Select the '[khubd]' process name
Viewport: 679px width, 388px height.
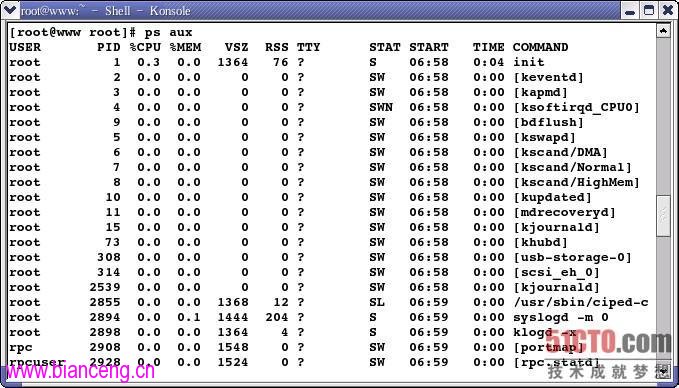[x=540, y=242]
